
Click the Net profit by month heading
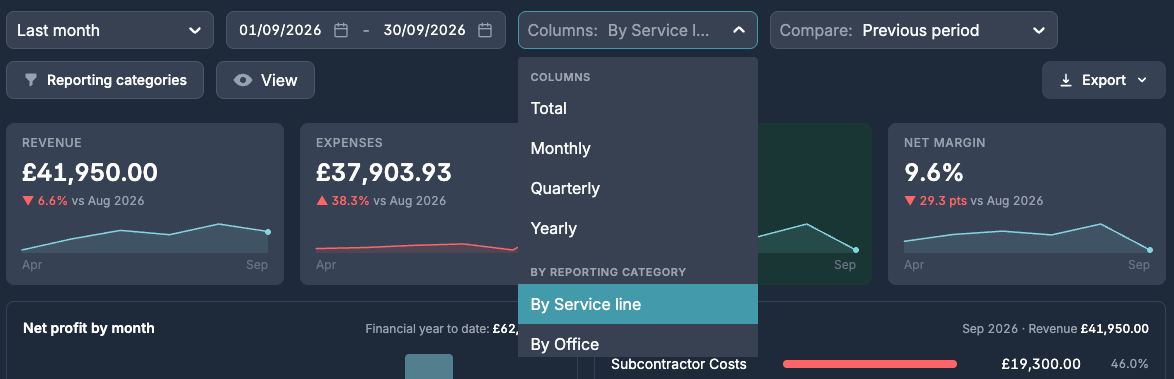coord(88,328)
